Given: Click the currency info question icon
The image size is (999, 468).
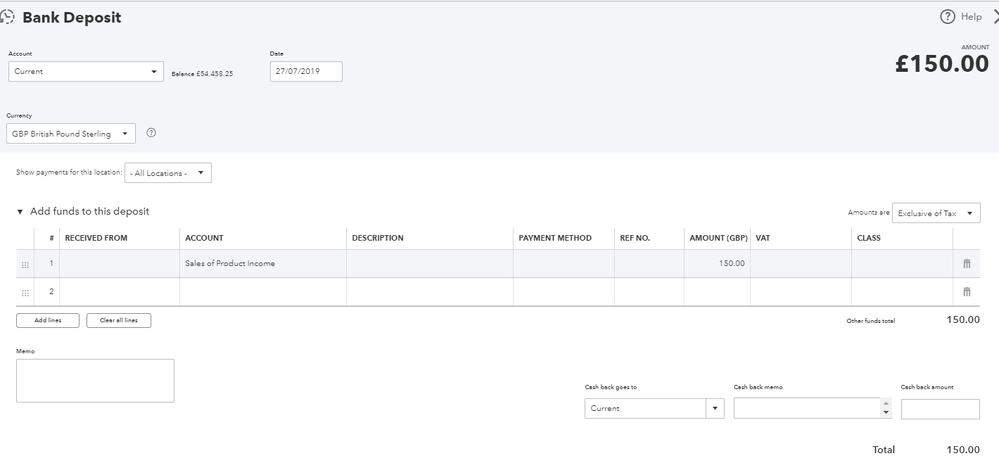Looking at the screenshot, I should pos(151,133).
